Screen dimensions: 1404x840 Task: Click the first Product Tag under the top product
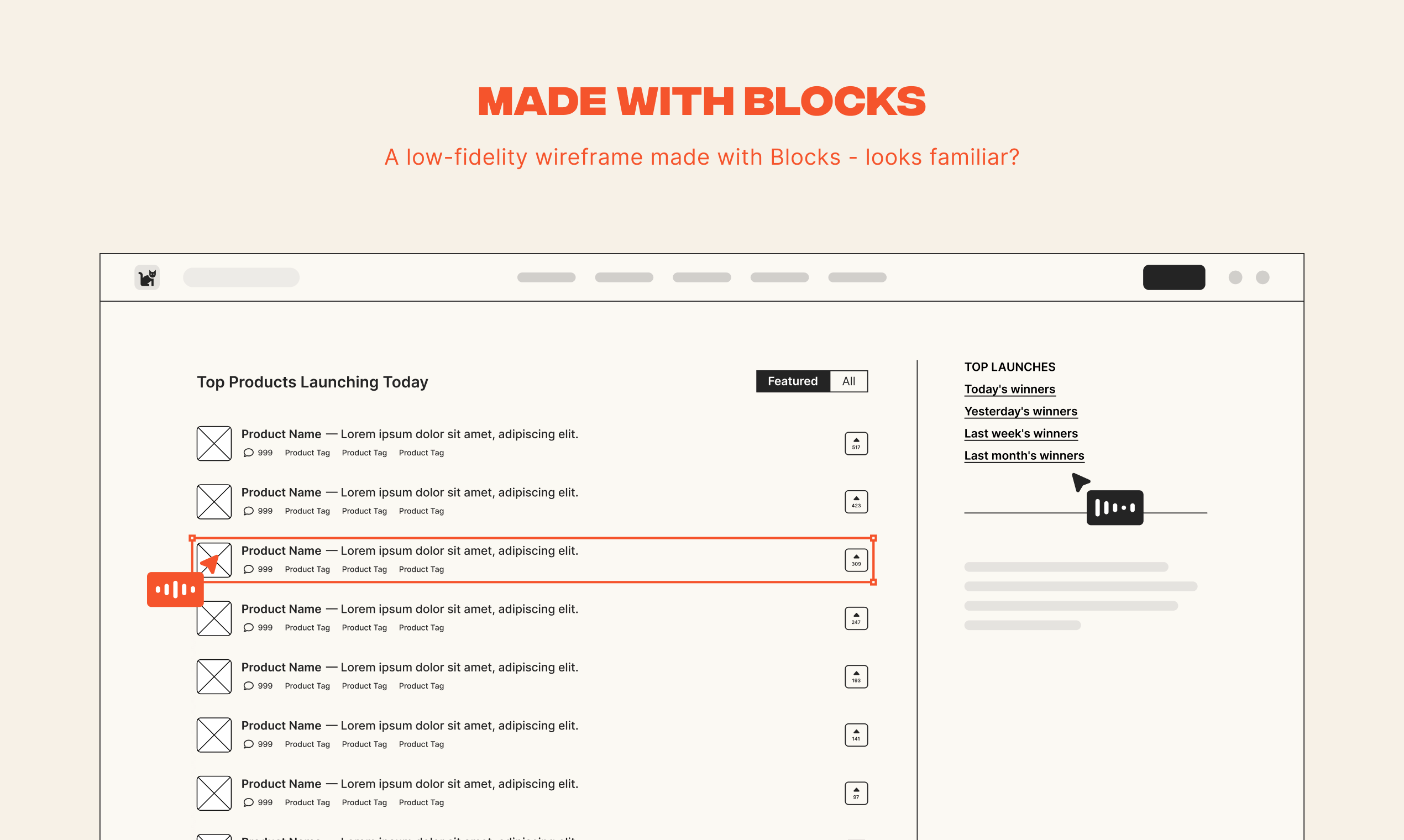[307, 453]
